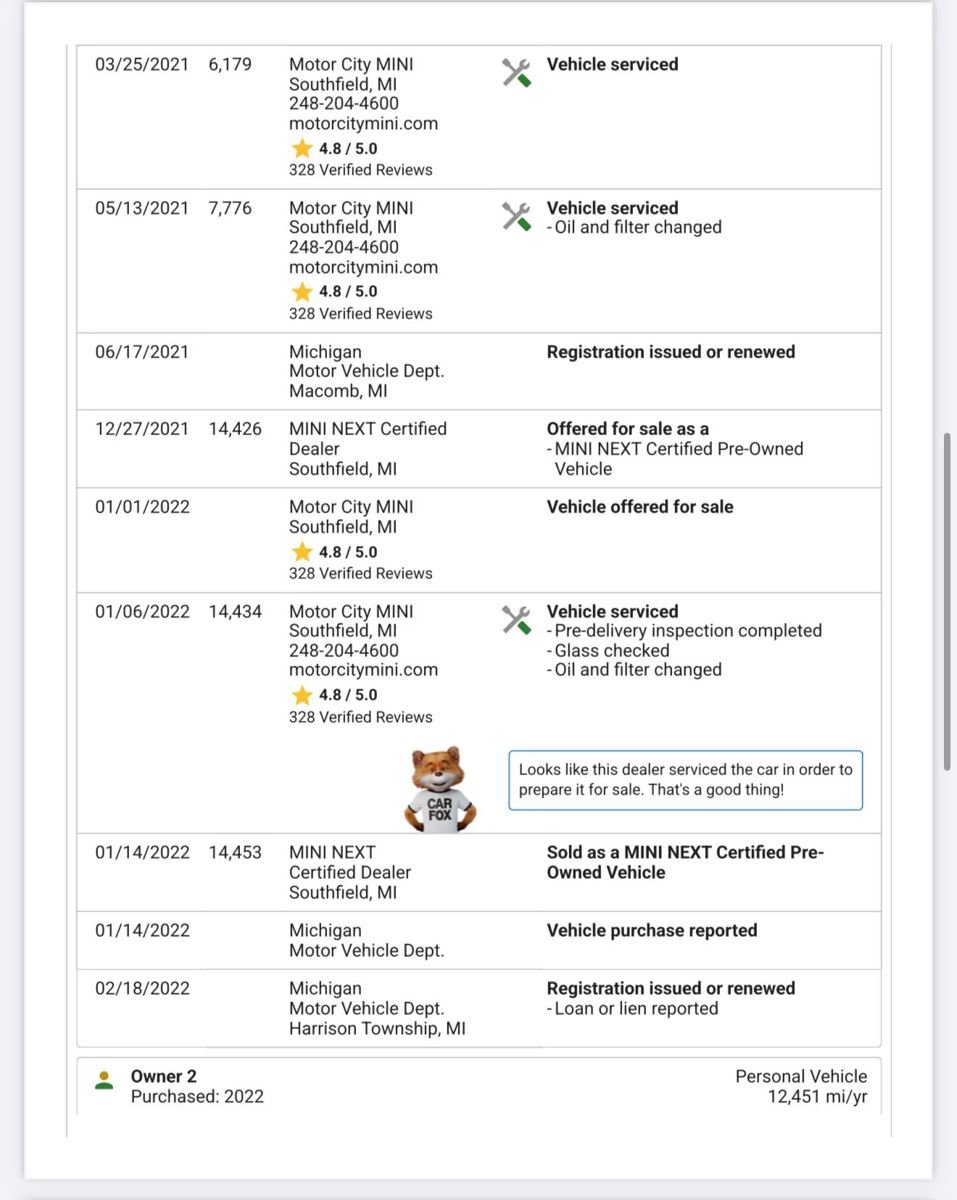Click the star icon in the 01/01/2022 entry
Screen dimensions: 957x1200
pyautogui.click(x=302, y=552)
